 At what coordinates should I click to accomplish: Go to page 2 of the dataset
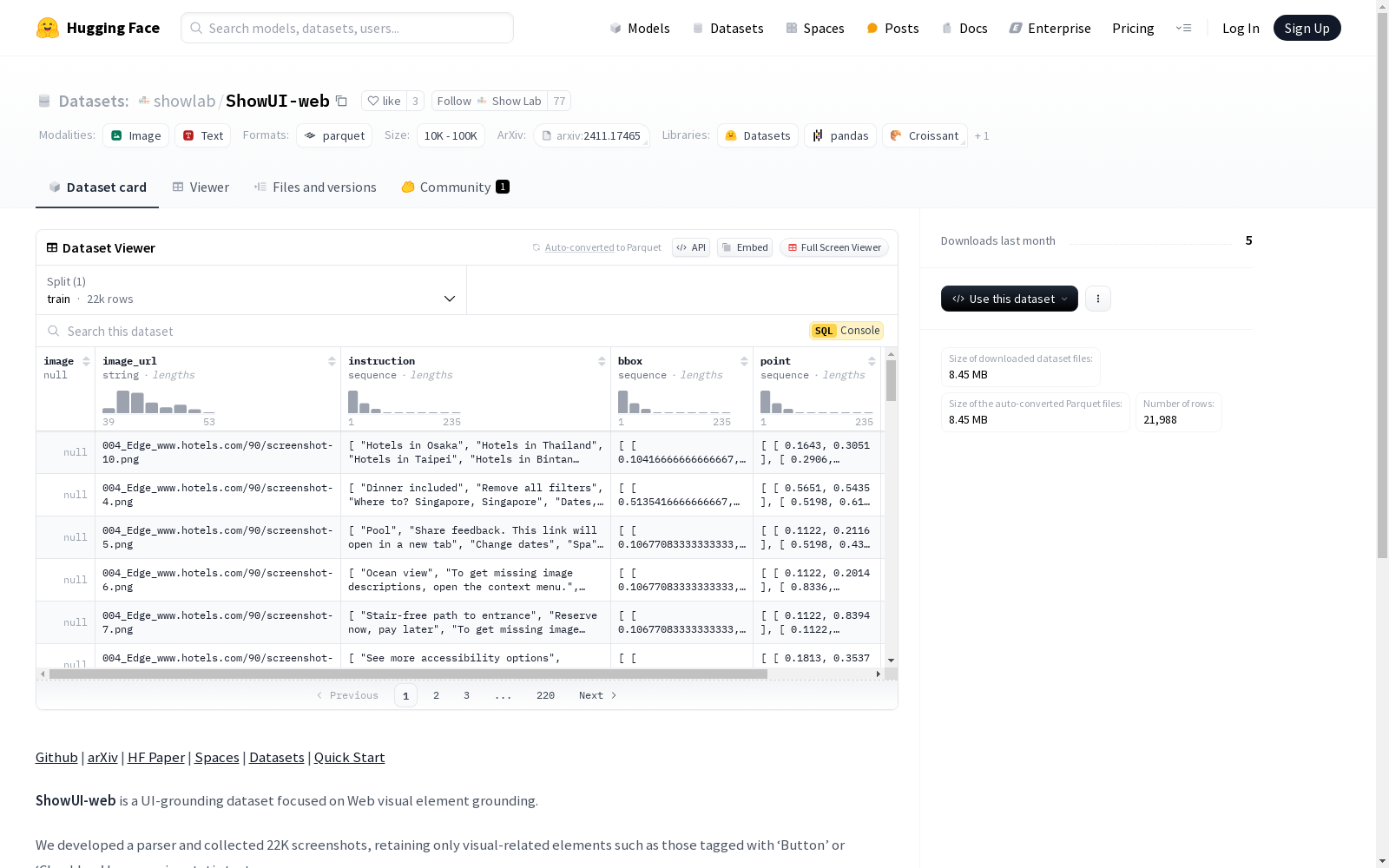click(436, 695)
